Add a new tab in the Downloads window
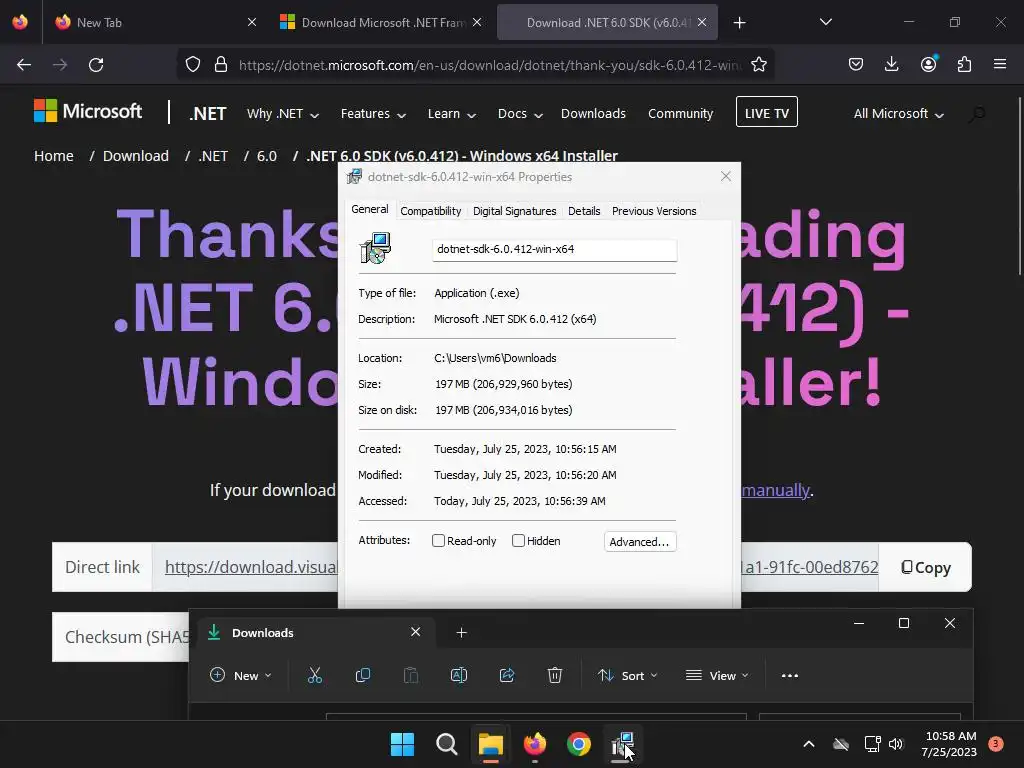This screenshot has width=1024, height=768. [461, 632]
